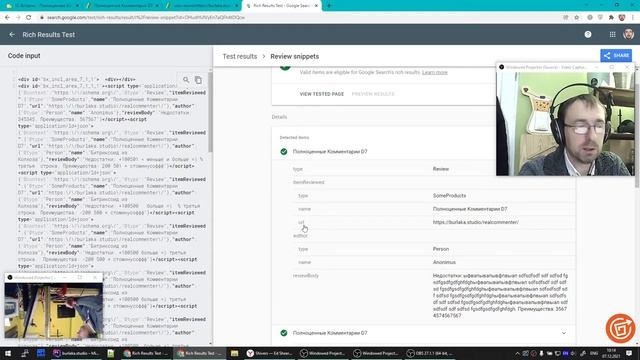Open a new browser tab

click(329, 6)
